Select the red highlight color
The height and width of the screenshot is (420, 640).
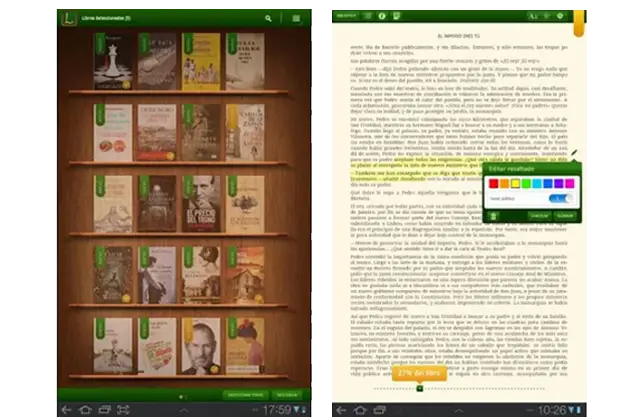click(494, 183)
